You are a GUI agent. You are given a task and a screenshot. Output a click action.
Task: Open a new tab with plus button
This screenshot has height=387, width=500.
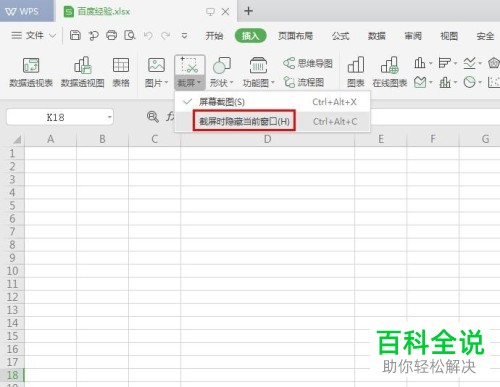coord(248,11)
